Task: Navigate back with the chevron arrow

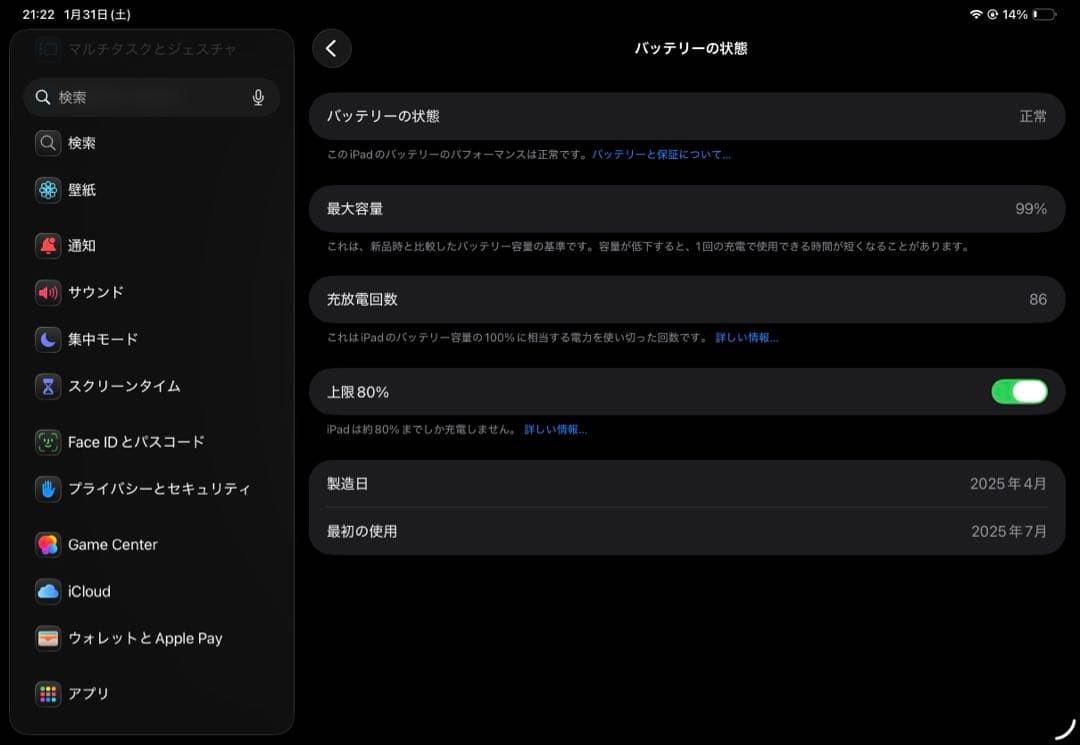Action: pyautogui.click(x=331, y=48)
